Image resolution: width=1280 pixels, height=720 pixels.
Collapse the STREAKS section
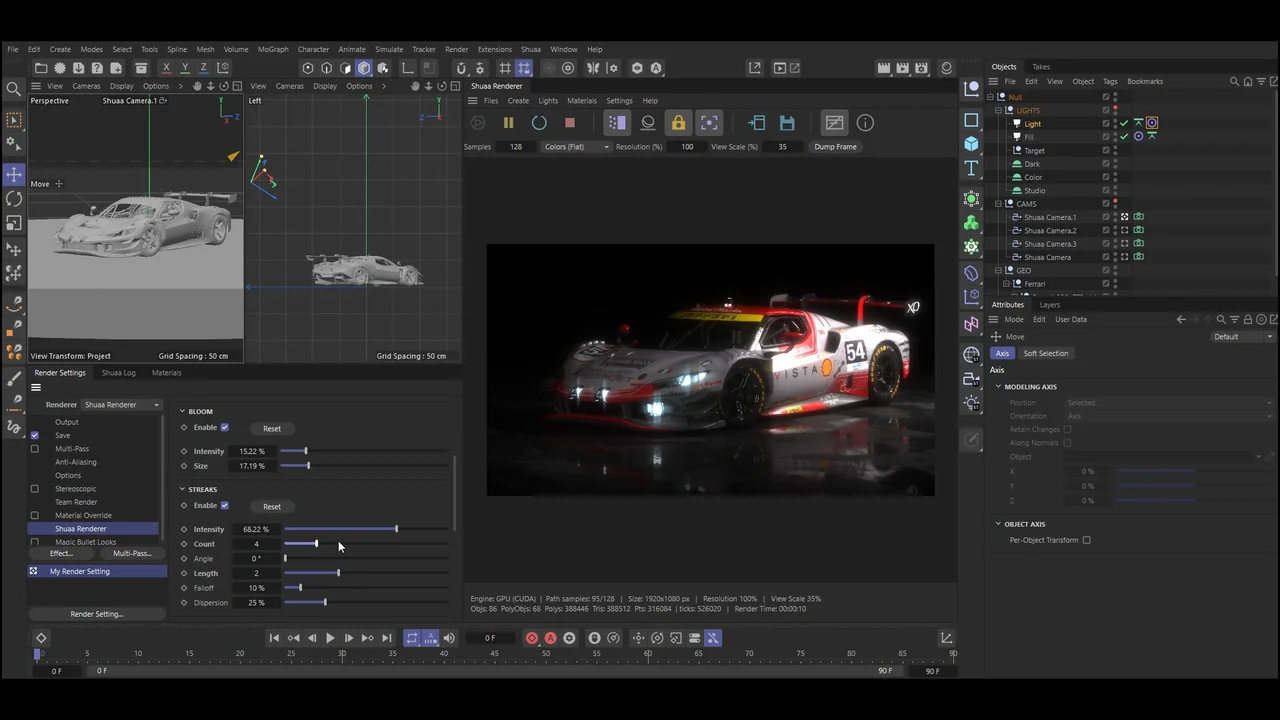(183, 489)
